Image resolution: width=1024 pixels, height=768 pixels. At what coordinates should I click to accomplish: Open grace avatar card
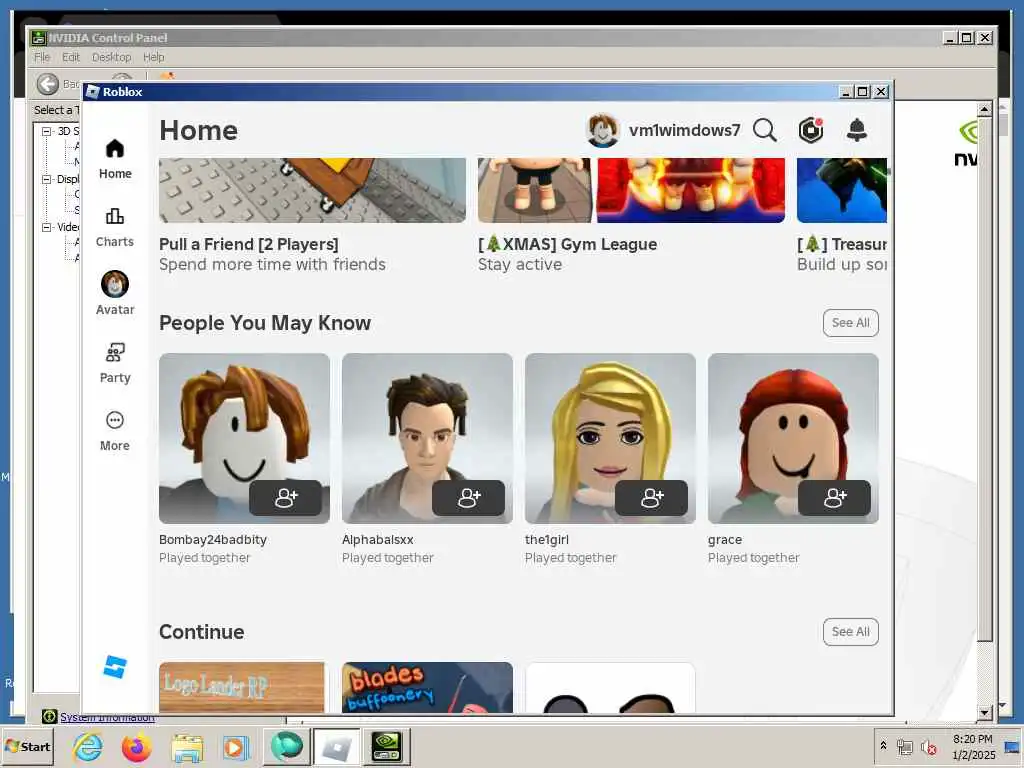[793, 438]
